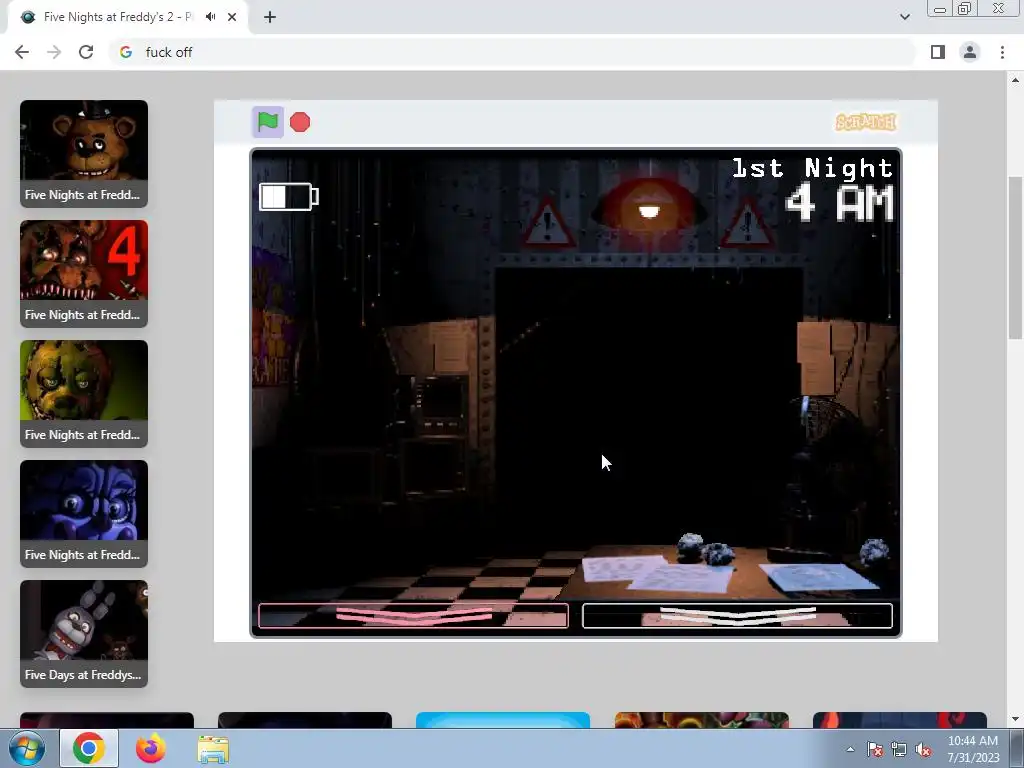The height and width of the screenshot is (768, 1024).
Task: Click the glowing ceiling lamp in game
Action: pyautogui.click(x=648, y=208)
